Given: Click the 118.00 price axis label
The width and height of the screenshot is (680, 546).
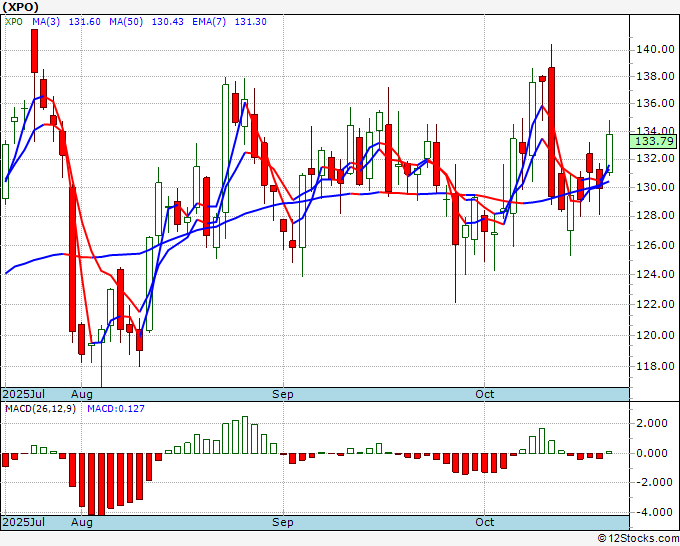Looking at the screenshot, I should point(655,366).
